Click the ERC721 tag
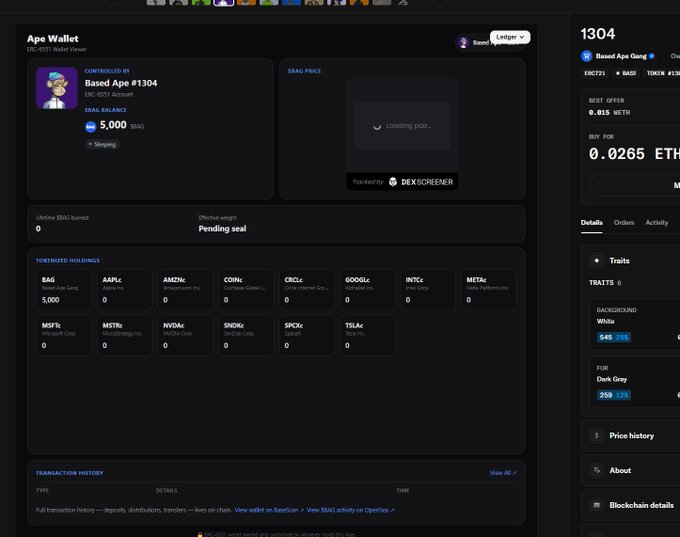680x537 pixels. click(595, 73)
